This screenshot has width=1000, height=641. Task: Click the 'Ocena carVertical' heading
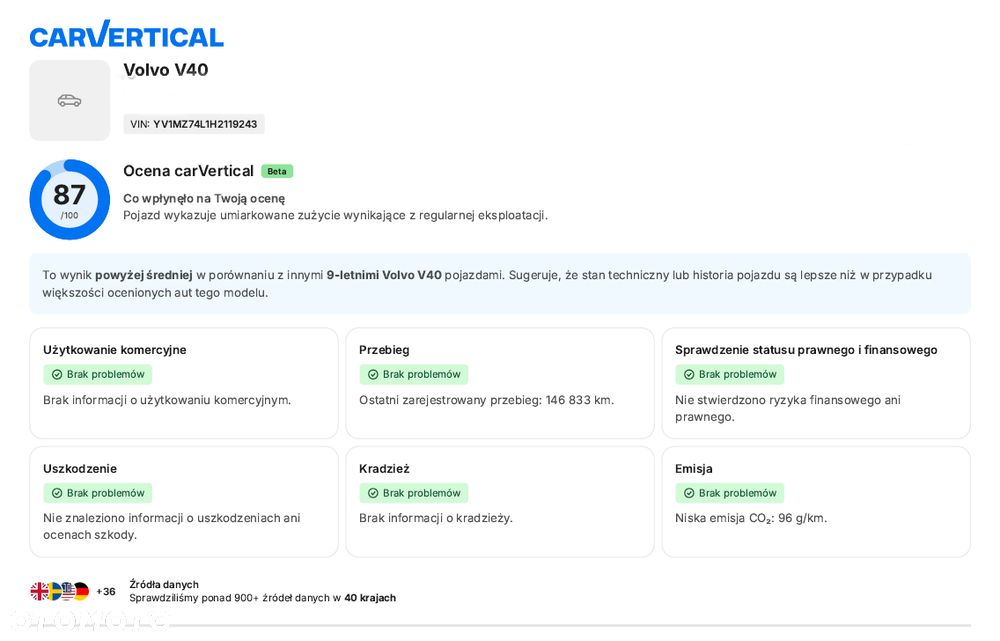point(188,171)
